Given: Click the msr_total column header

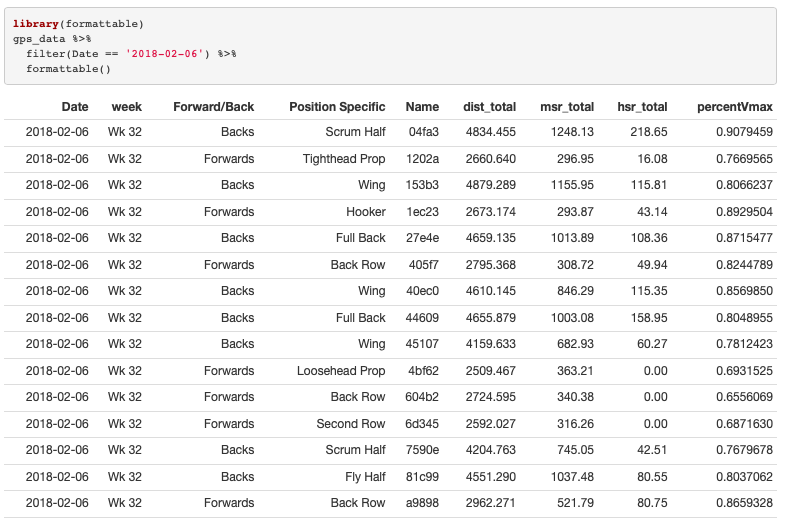Looking at the screenshot, I should pos(566,107).
